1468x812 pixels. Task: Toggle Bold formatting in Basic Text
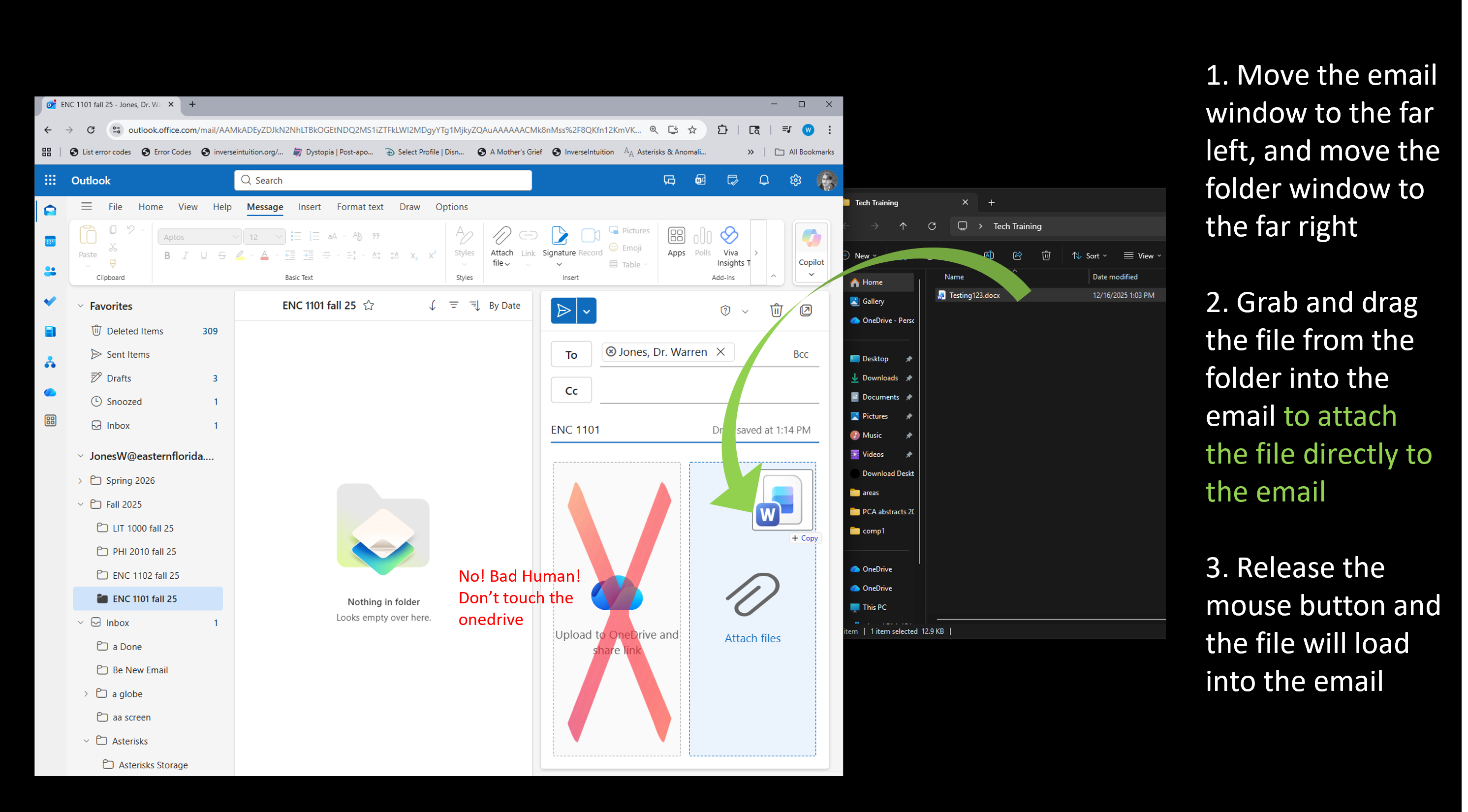pos(167,255)
